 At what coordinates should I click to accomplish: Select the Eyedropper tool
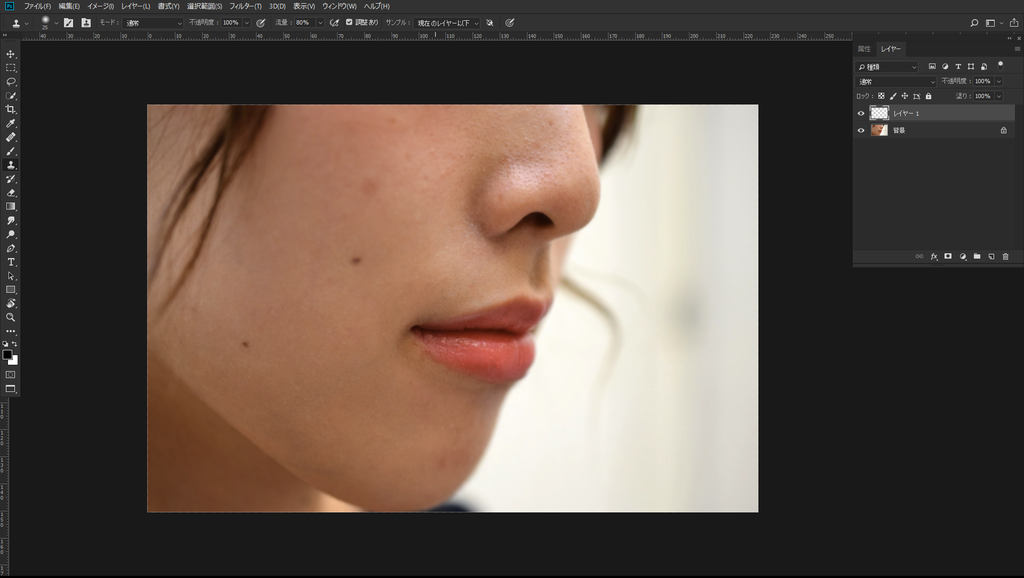pos(10,123)
